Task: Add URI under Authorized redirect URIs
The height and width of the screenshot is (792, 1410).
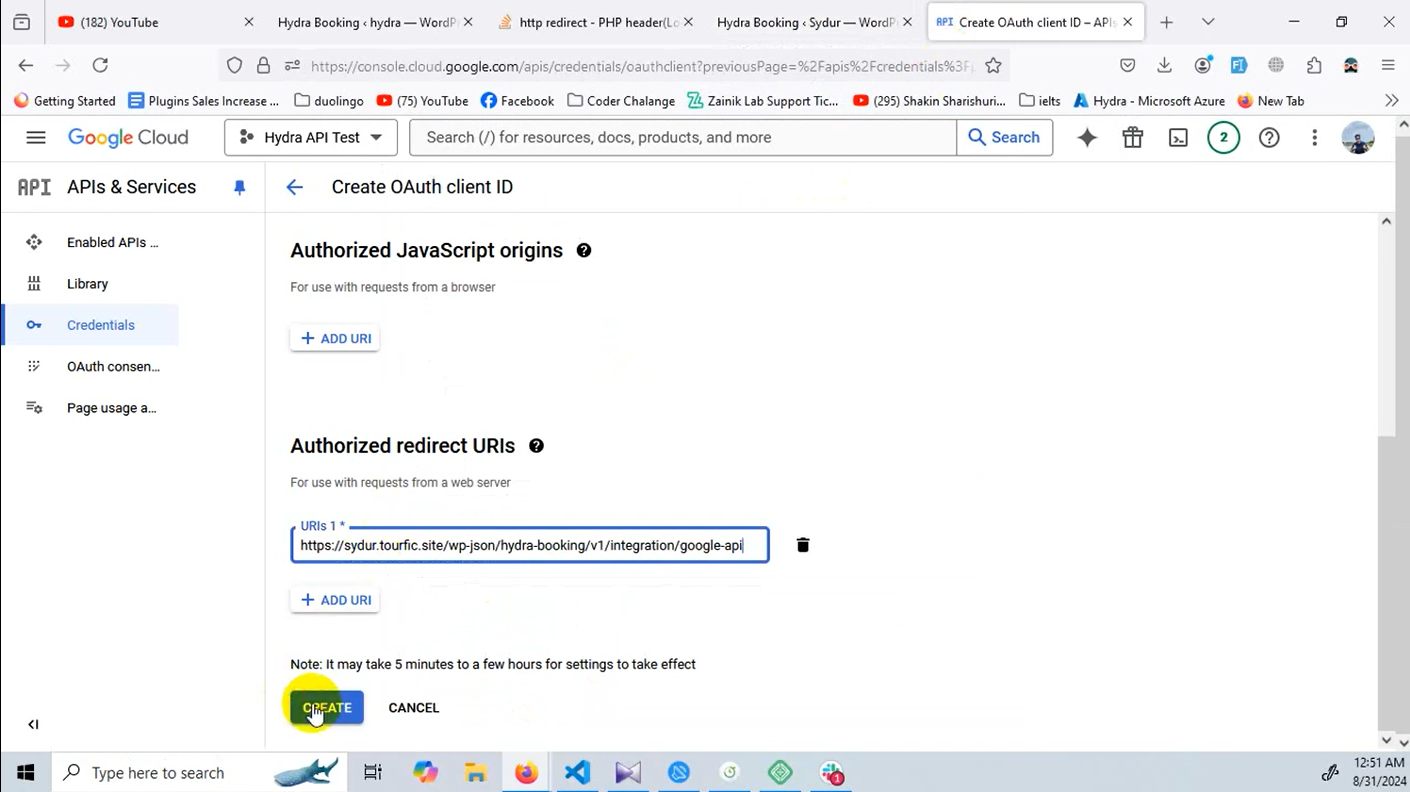Action: click(335, 600)
